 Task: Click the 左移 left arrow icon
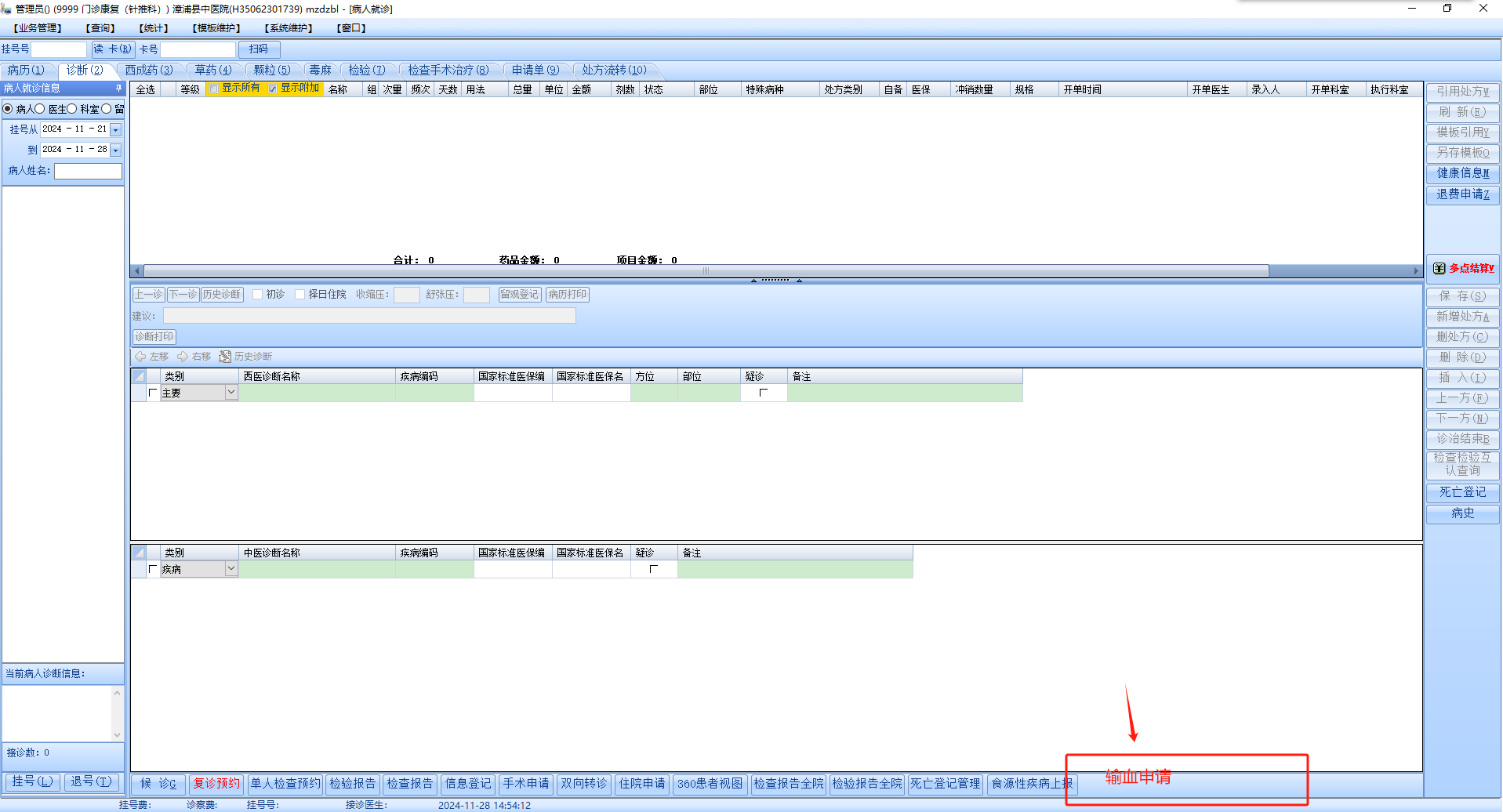click(x=140, y=357)
